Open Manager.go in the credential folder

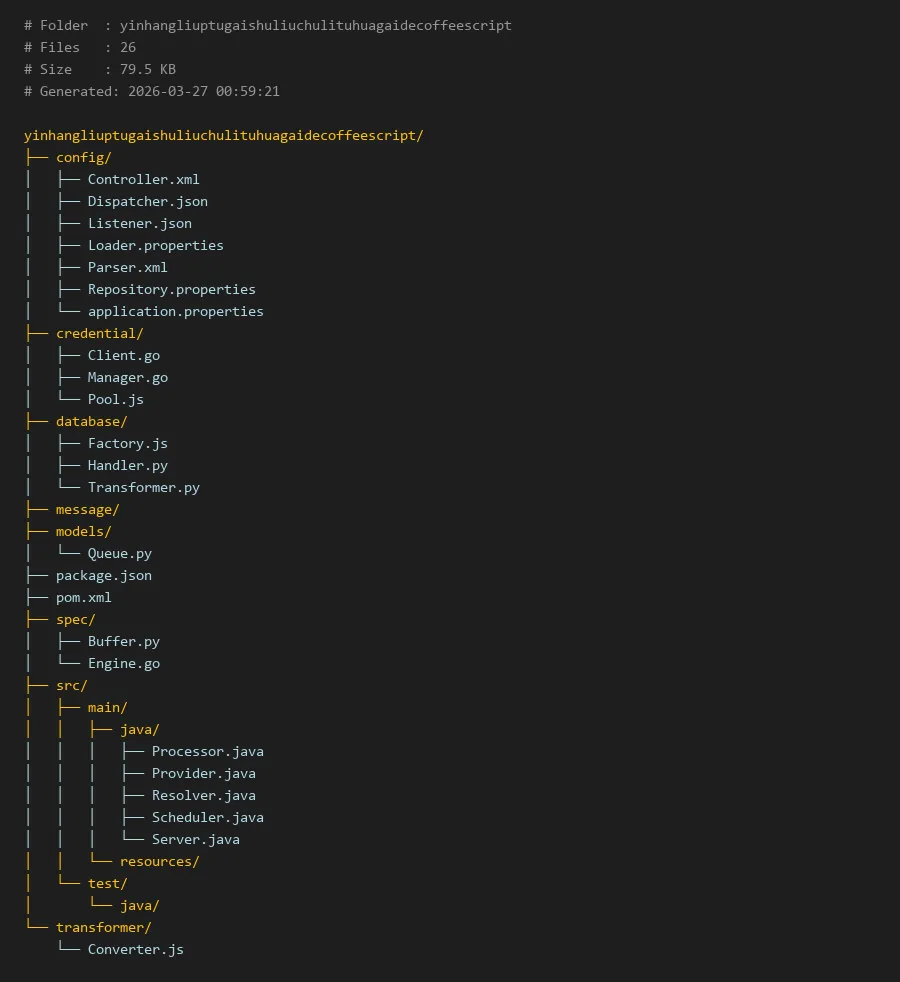127,377
